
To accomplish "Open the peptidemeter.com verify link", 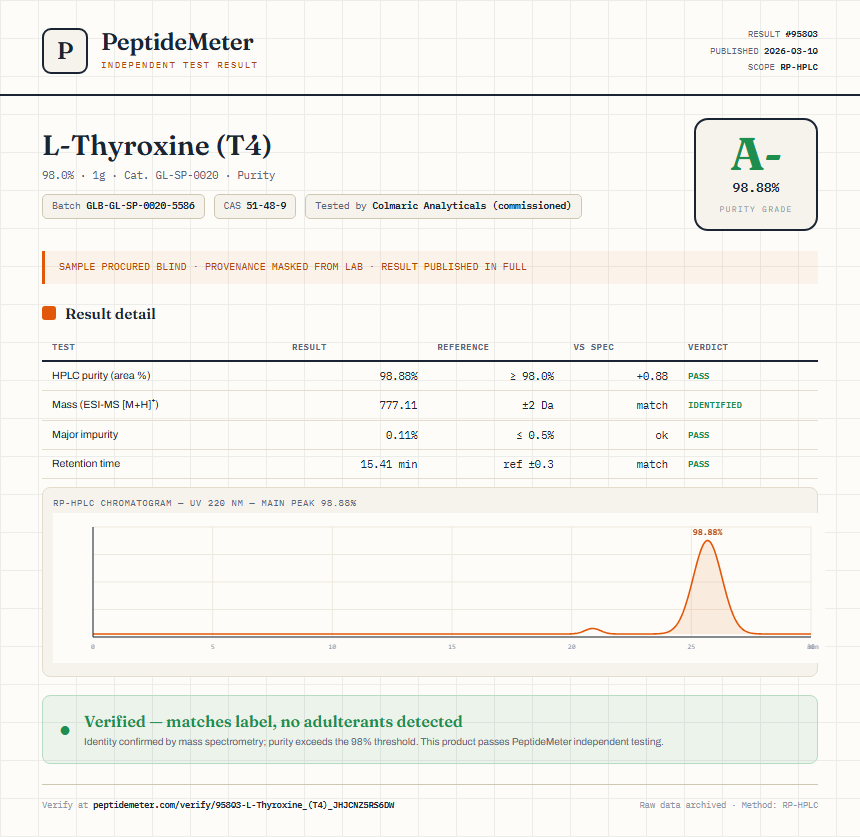I will [244, 805].
